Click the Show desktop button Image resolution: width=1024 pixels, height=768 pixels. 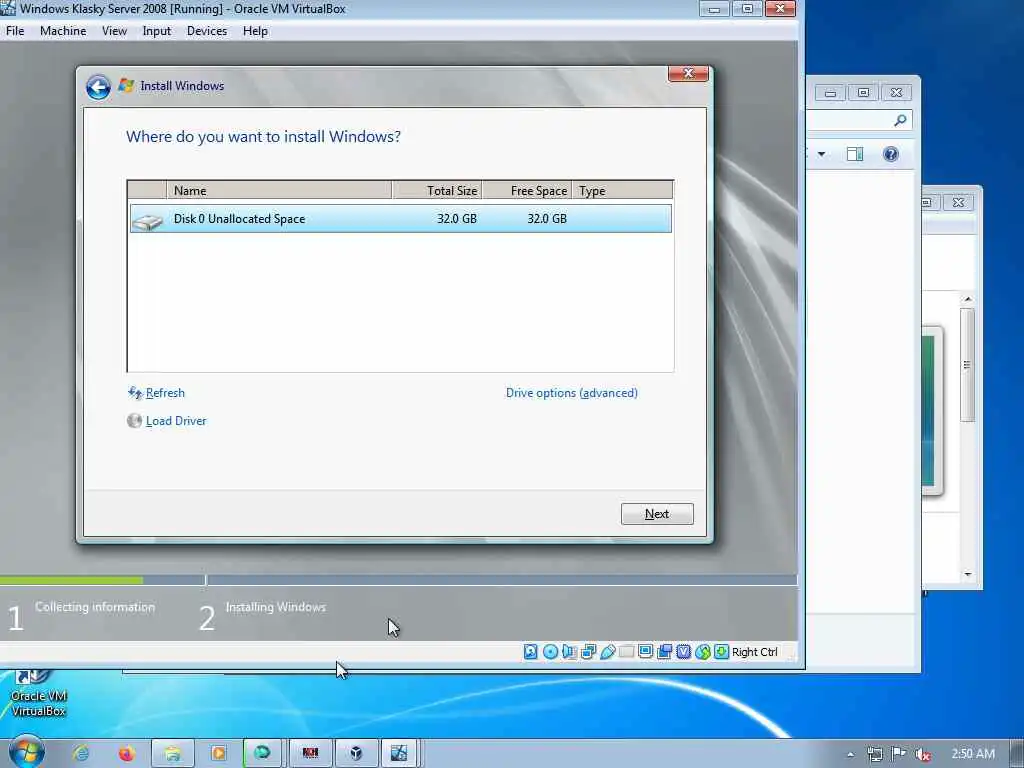[1017, 754]
